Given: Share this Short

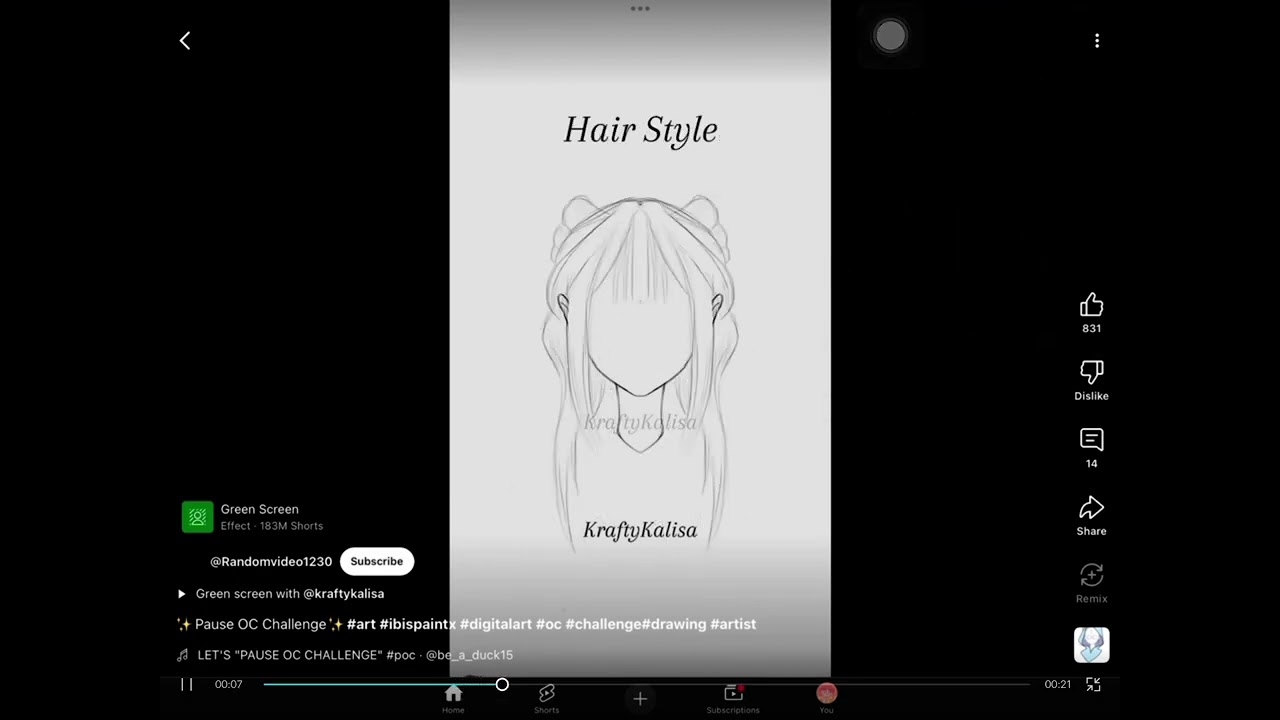Looking at the screenshot, I should [x=1091, y=507].
